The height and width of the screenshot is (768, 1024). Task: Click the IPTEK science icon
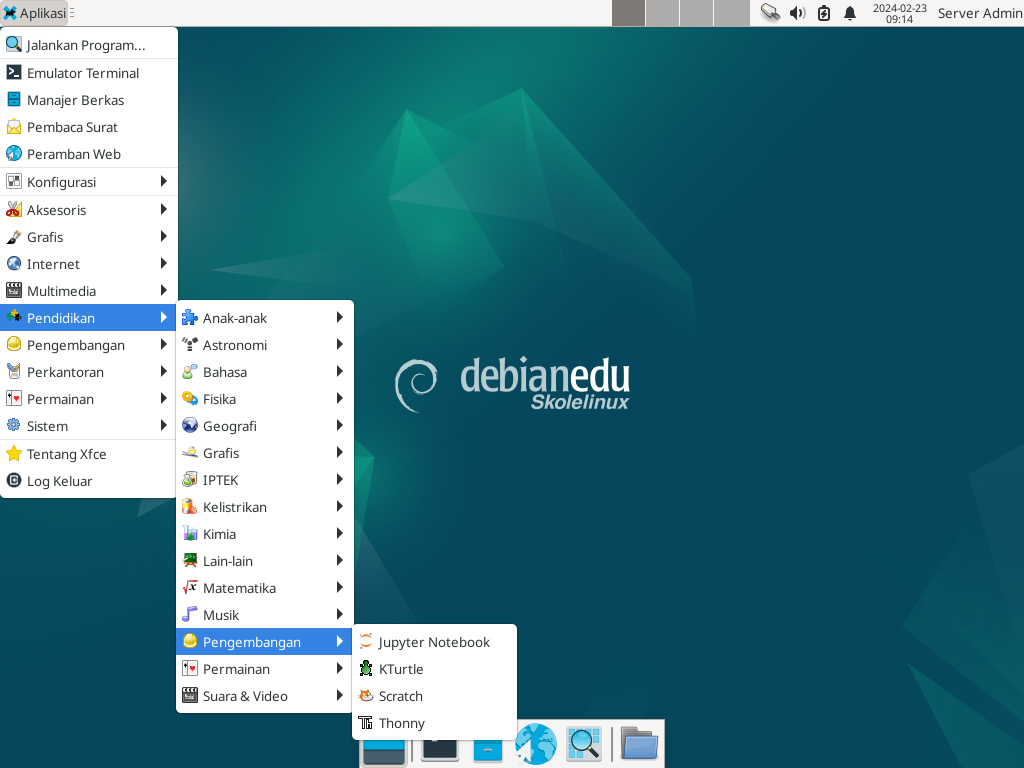[190, 479]
